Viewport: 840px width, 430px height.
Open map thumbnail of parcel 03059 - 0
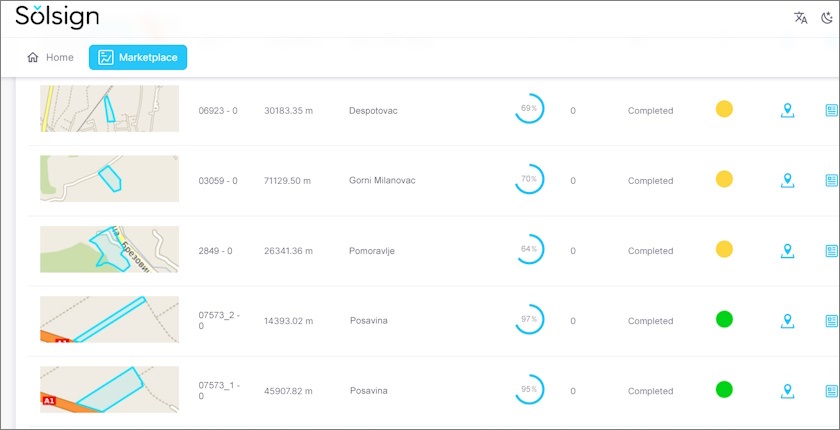pos(109,179)
